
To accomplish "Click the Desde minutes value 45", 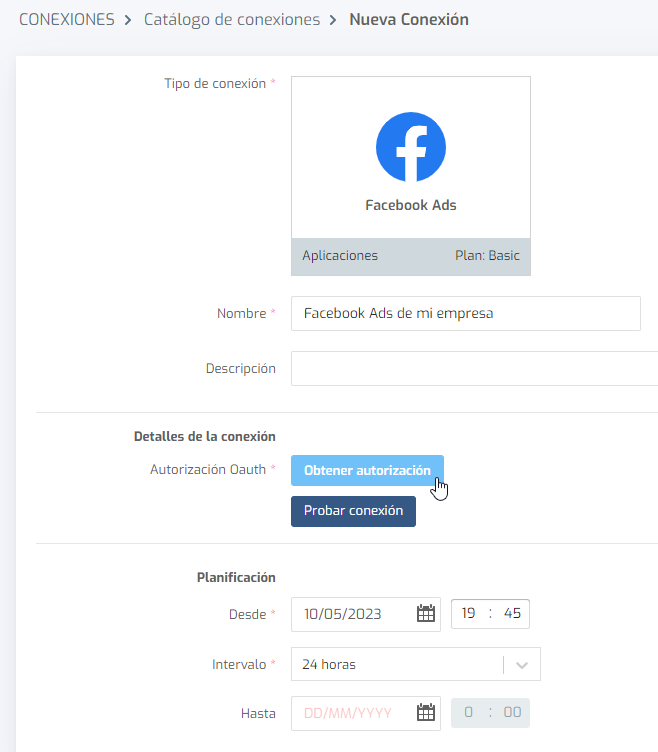I will coord(512,613).
